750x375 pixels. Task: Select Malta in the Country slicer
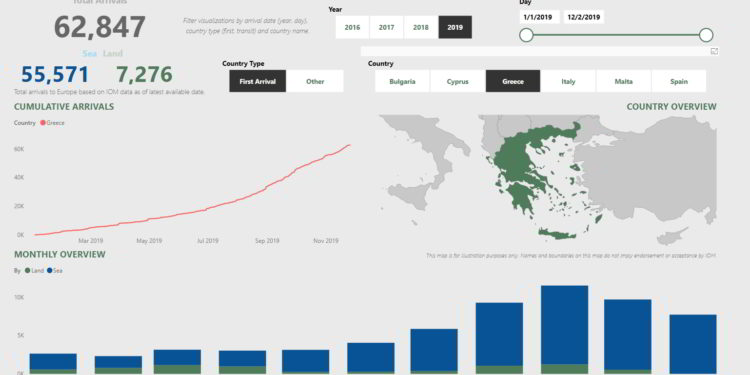click(x=624, y=81)
